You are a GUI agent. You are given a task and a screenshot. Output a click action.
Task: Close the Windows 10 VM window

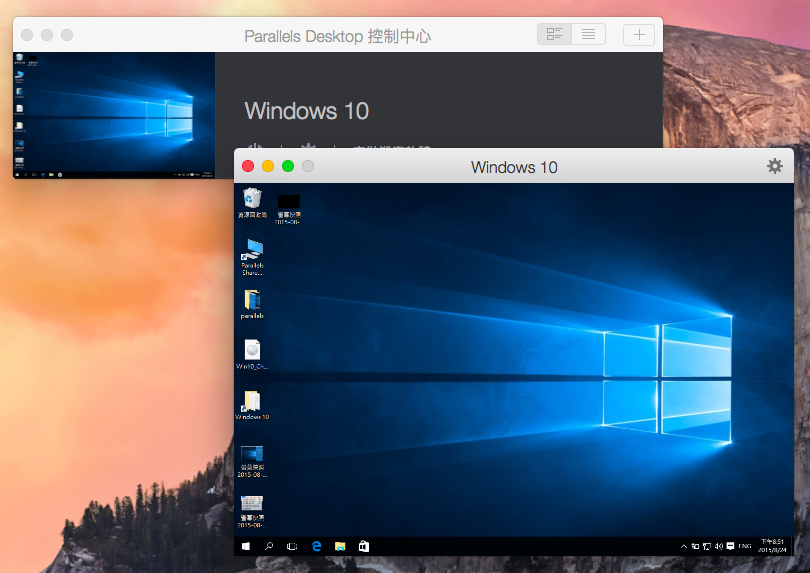pyautogui.click(x=248, y=166)
